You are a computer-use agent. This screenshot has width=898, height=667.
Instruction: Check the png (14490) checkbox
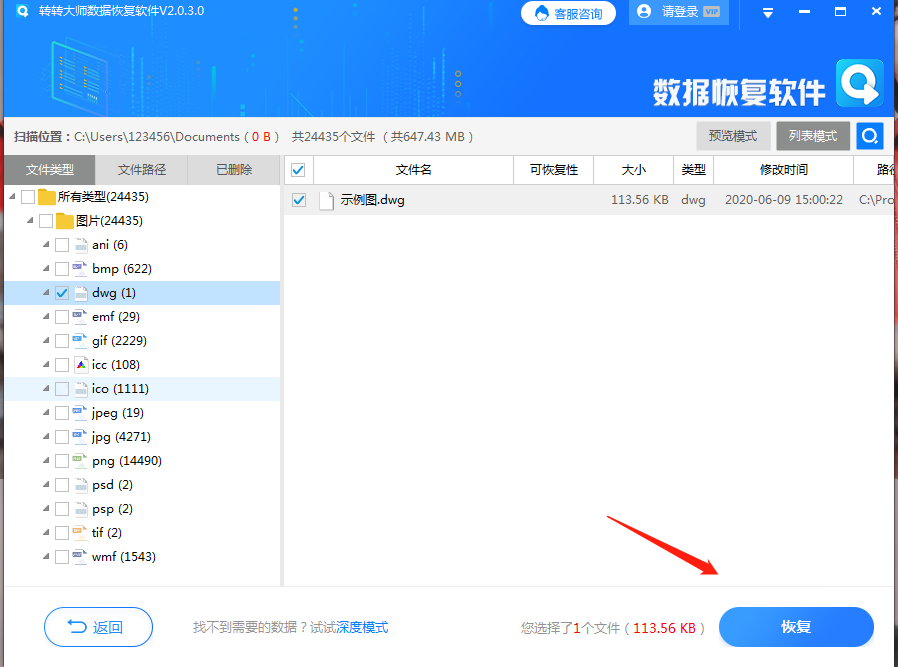pyautogui.click(x=62, y=461)
